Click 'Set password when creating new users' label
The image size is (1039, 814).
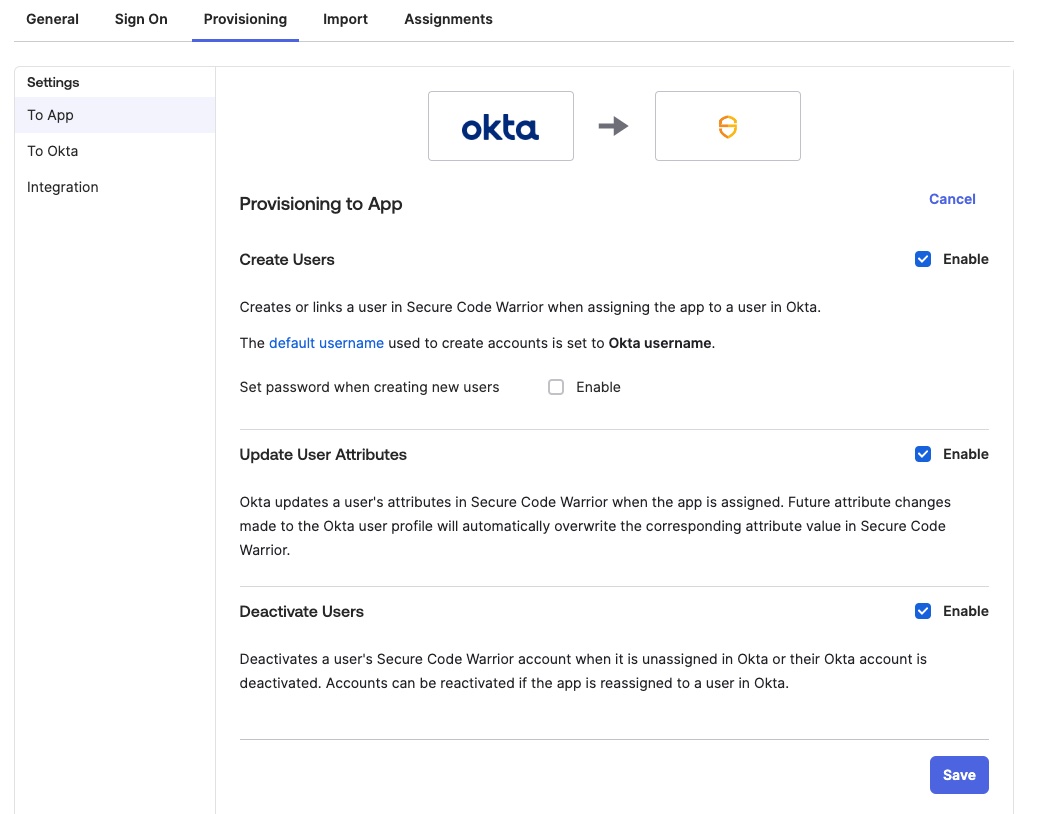[x=369, y=387]
